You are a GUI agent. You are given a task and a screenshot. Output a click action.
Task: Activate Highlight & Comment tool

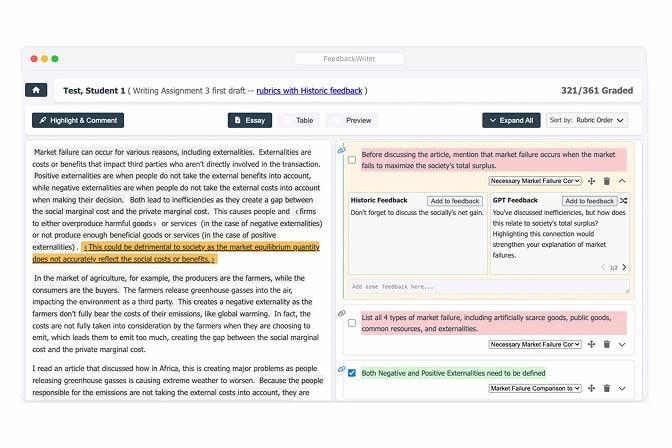click(x=78, y=120)
